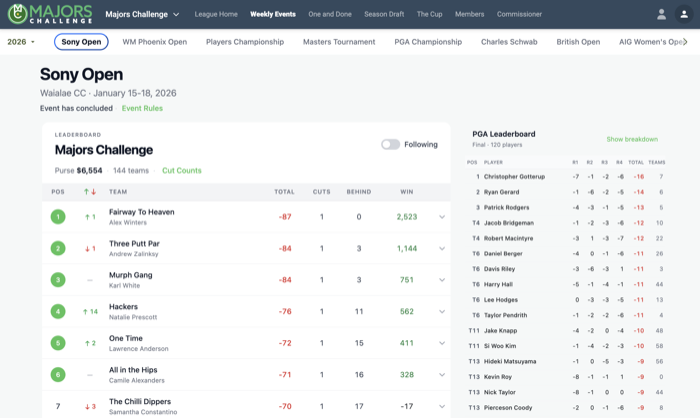The image size is (700, 418).
Task: Click the green position 1 badge
Action: [58, 217]
